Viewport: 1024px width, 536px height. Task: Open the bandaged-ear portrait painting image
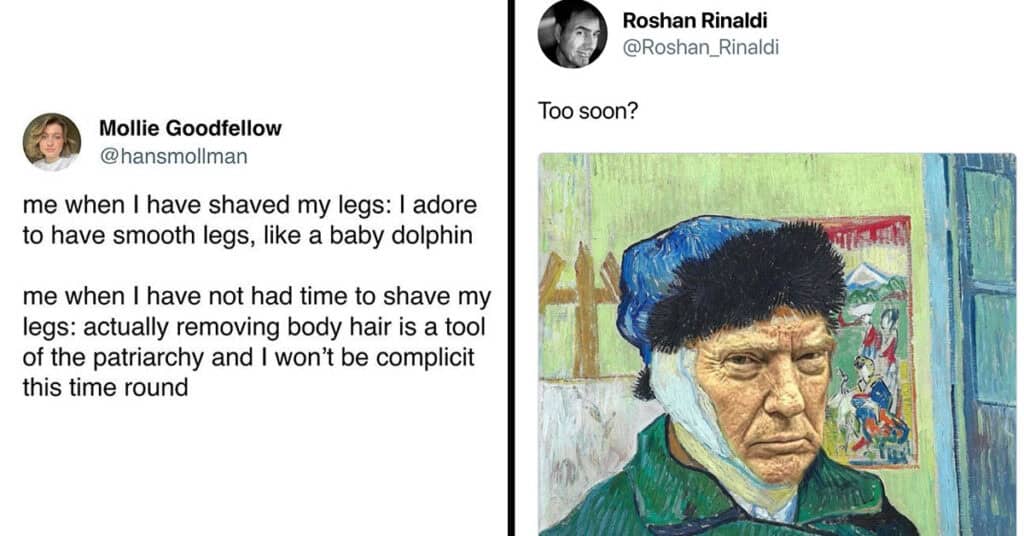777,345
